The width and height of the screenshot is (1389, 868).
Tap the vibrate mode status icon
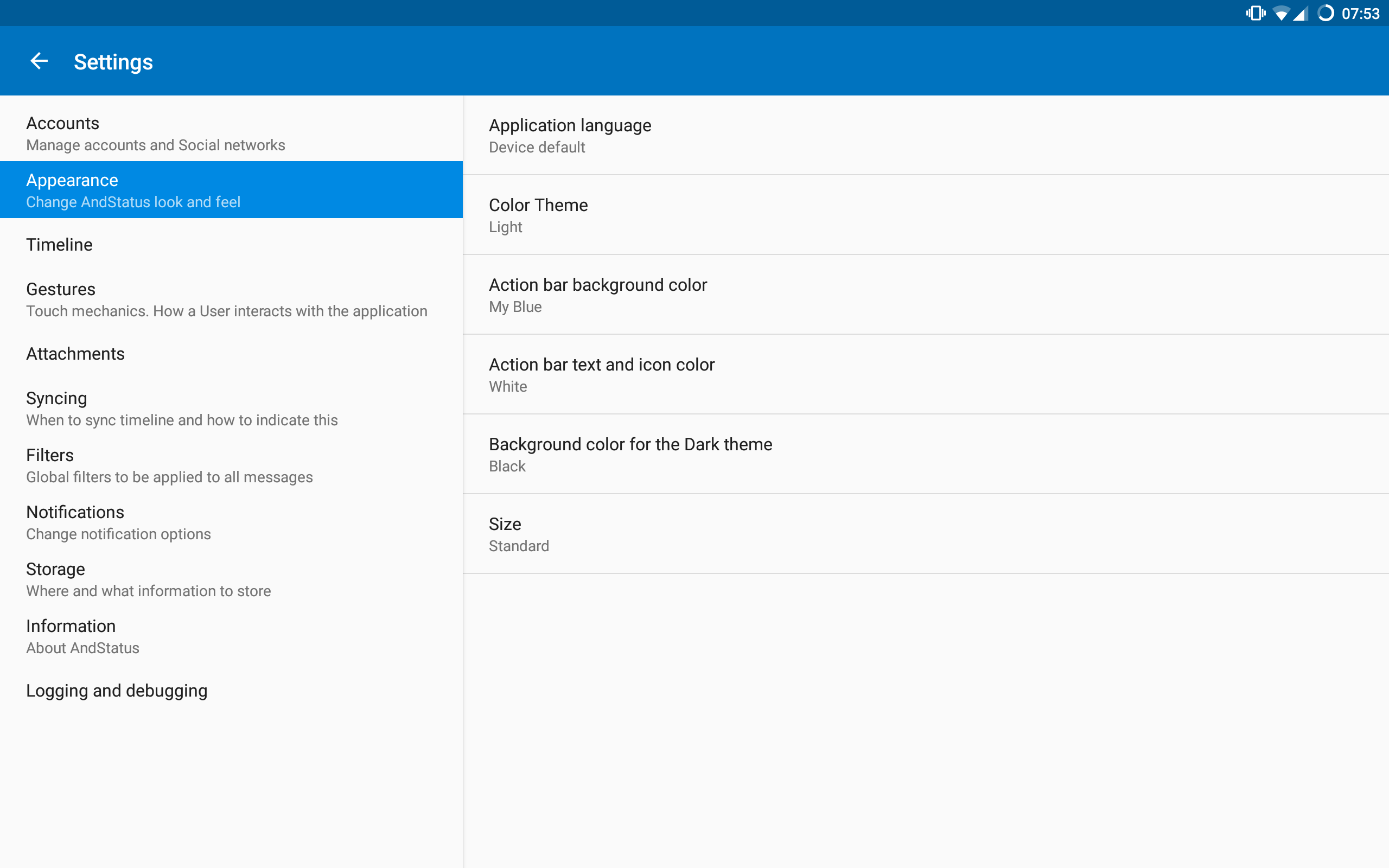1256,13
